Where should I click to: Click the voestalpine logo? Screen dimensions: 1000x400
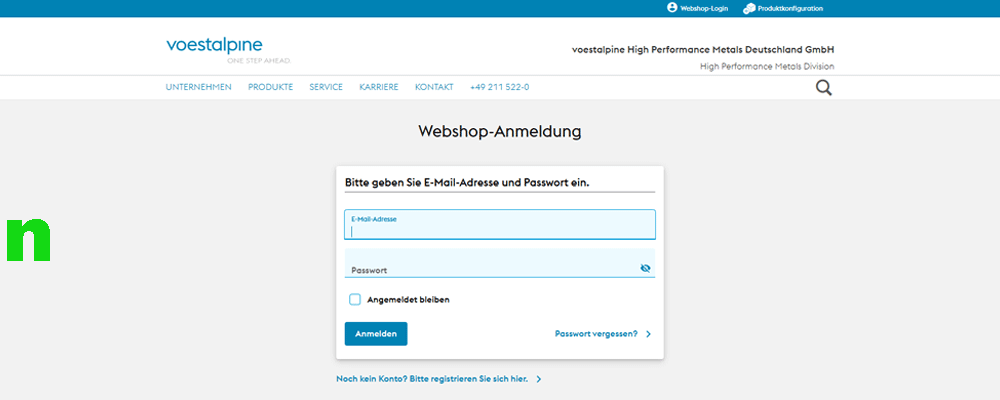pyautogui.click(x=214, y=48)
